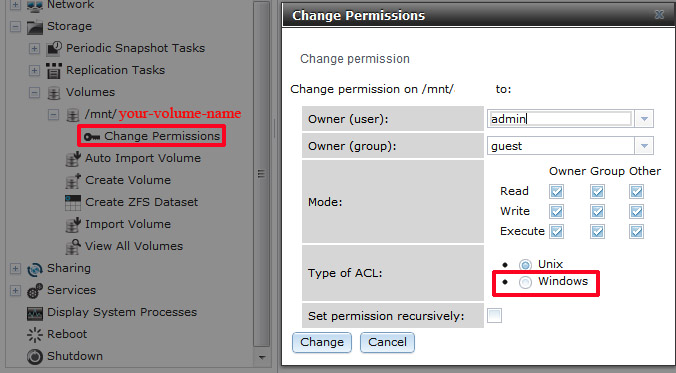Viewport: 676px width, 373px height.
Task: Click the Change Permissions key icon
Action: point(92,137)
